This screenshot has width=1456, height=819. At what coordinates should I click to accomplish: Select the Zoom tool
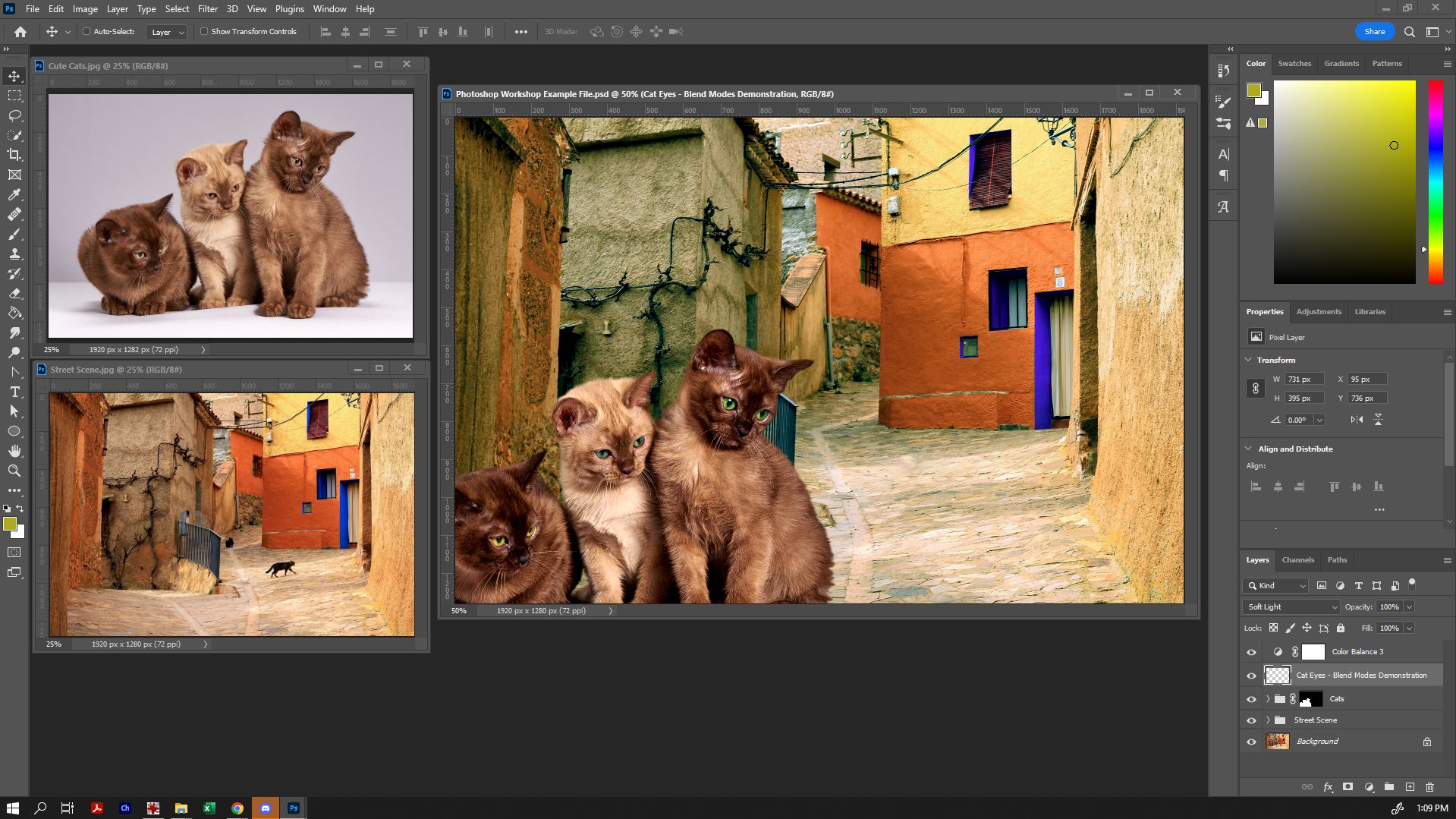click(x=14, y=471)
